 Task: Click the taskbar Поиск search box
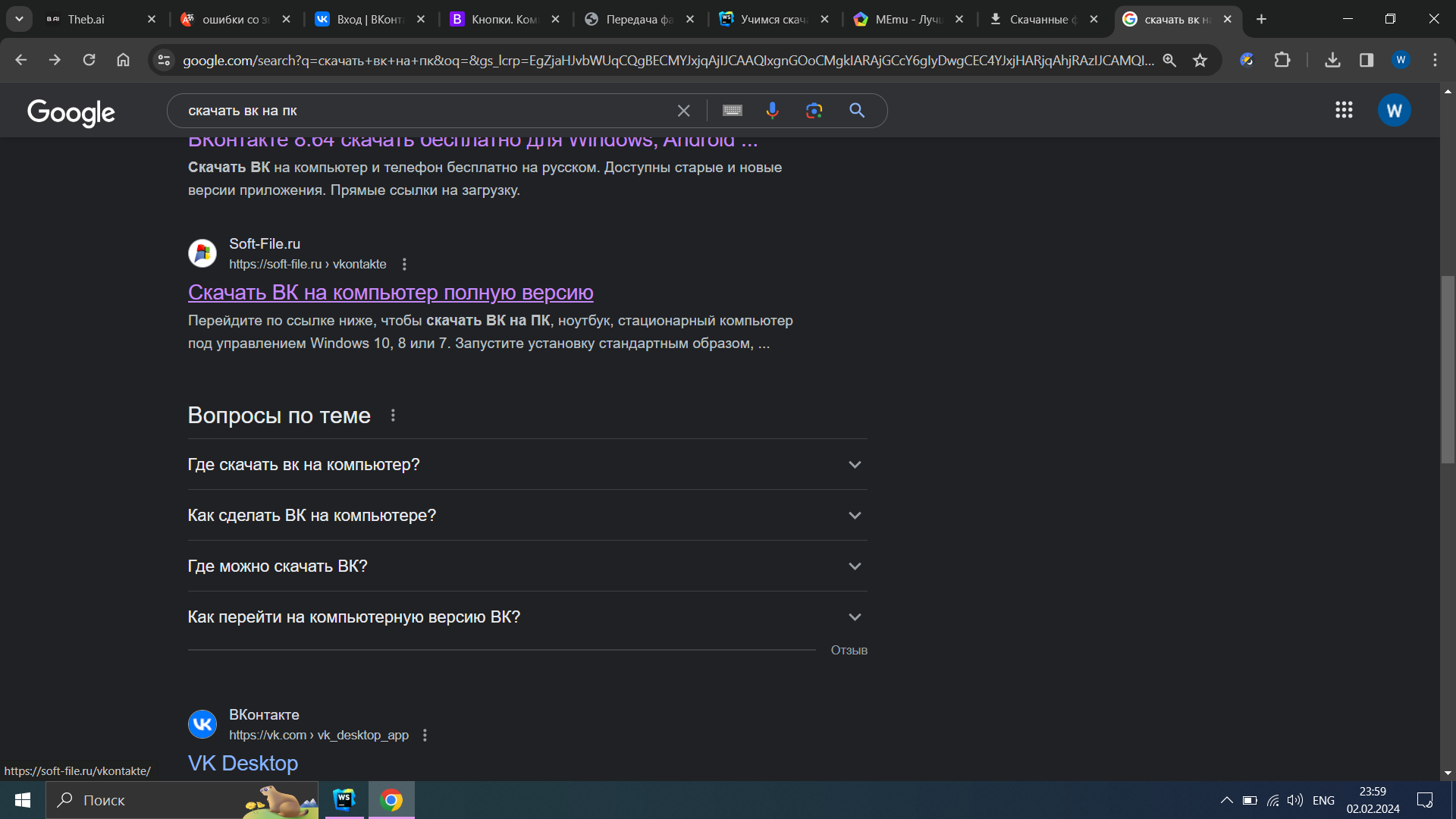coord(182,800)
